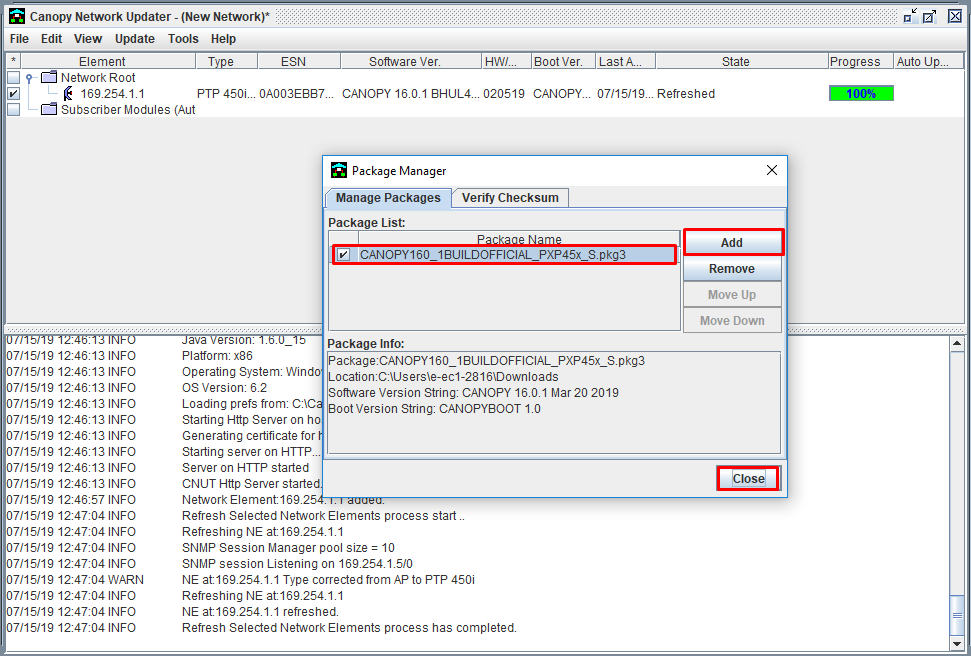Toggle the CANOPY160_1BUILDOFFICIAL package checkbox
This screenshot has width=971, height=656.
(344, 255)
